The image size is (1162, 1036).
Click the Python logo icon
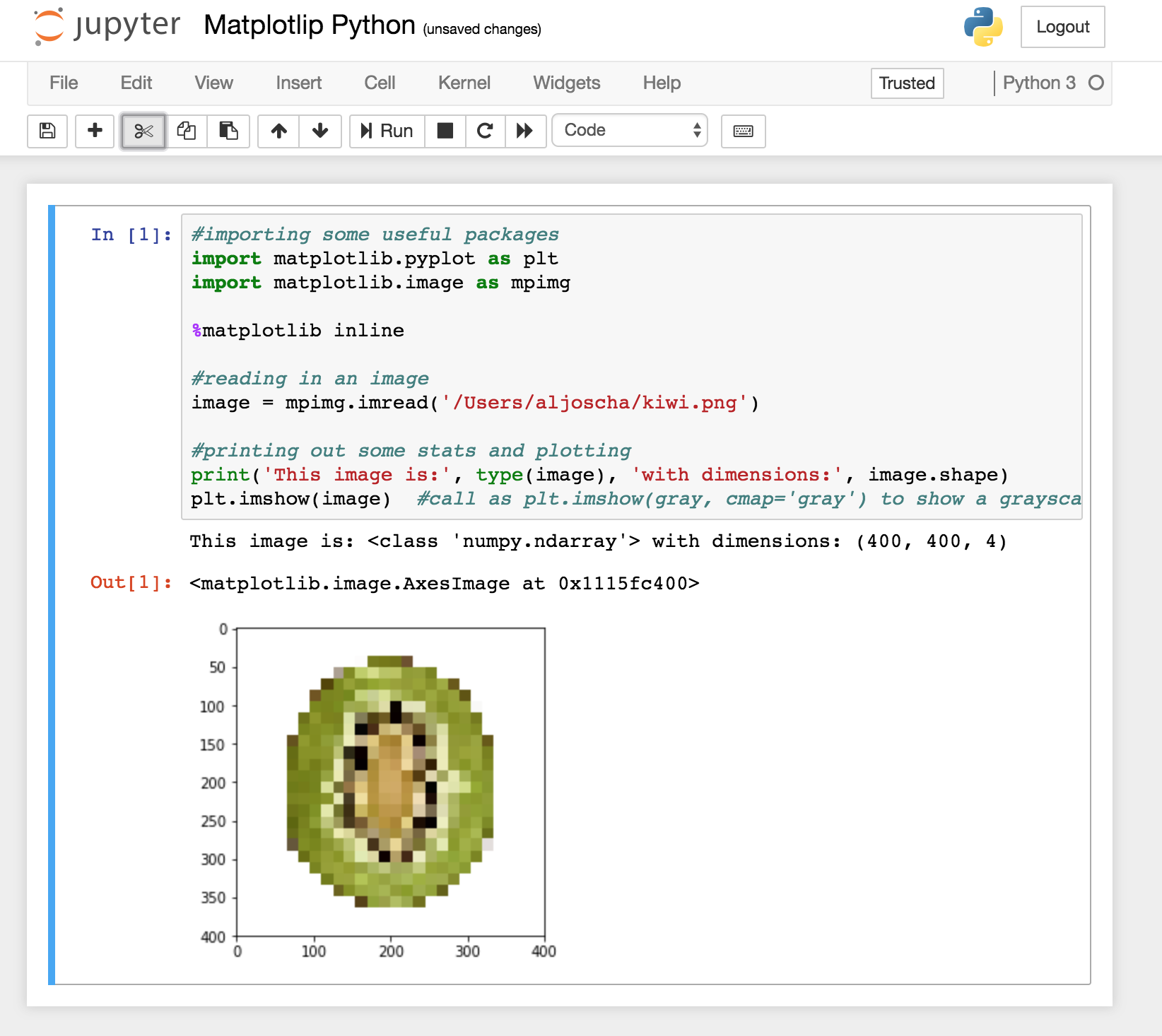[x=983, y=27]
